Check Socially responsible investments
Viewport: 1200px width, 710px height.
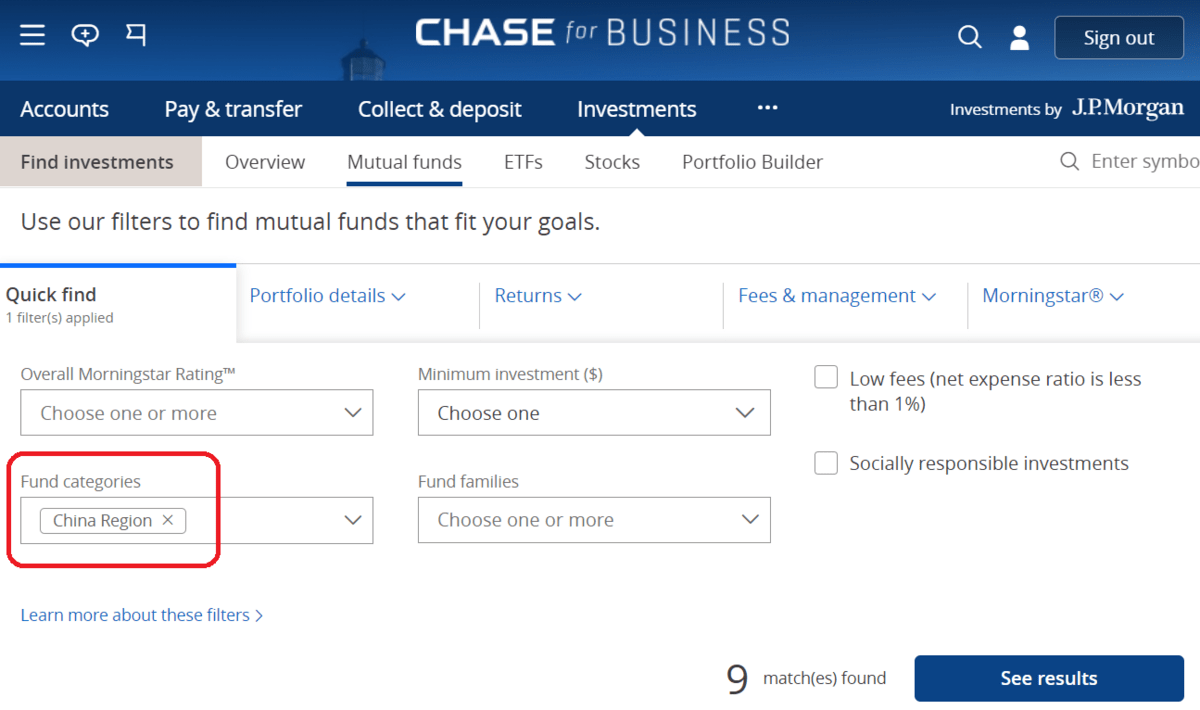coord(825,463)
